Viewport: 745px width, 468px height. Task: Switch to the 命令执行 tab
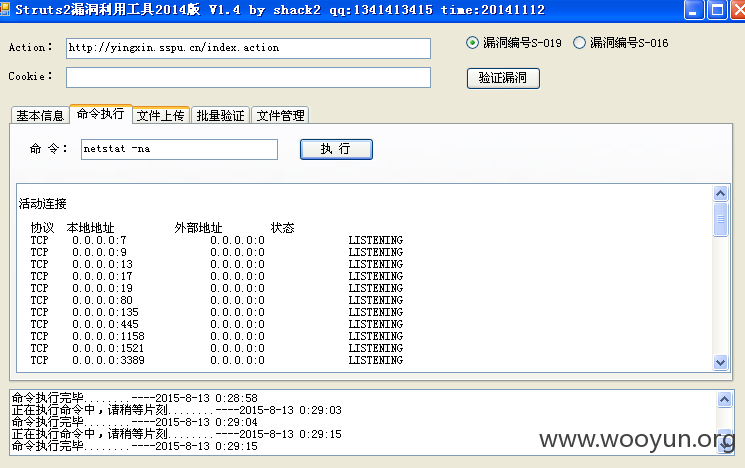(x=101, y=114)
